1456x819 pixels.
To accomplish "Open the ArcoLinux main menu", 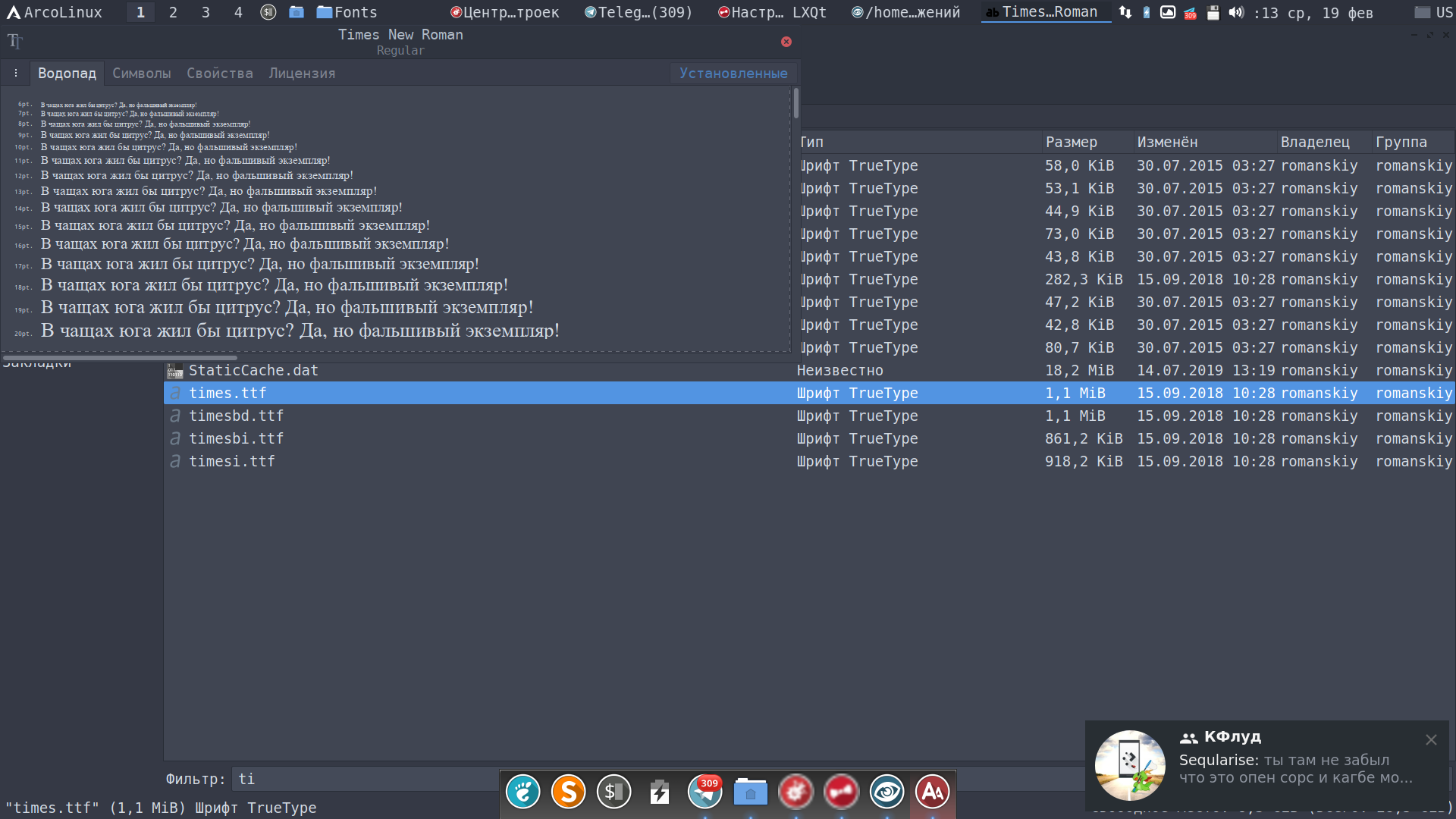I will coord(55,12).
